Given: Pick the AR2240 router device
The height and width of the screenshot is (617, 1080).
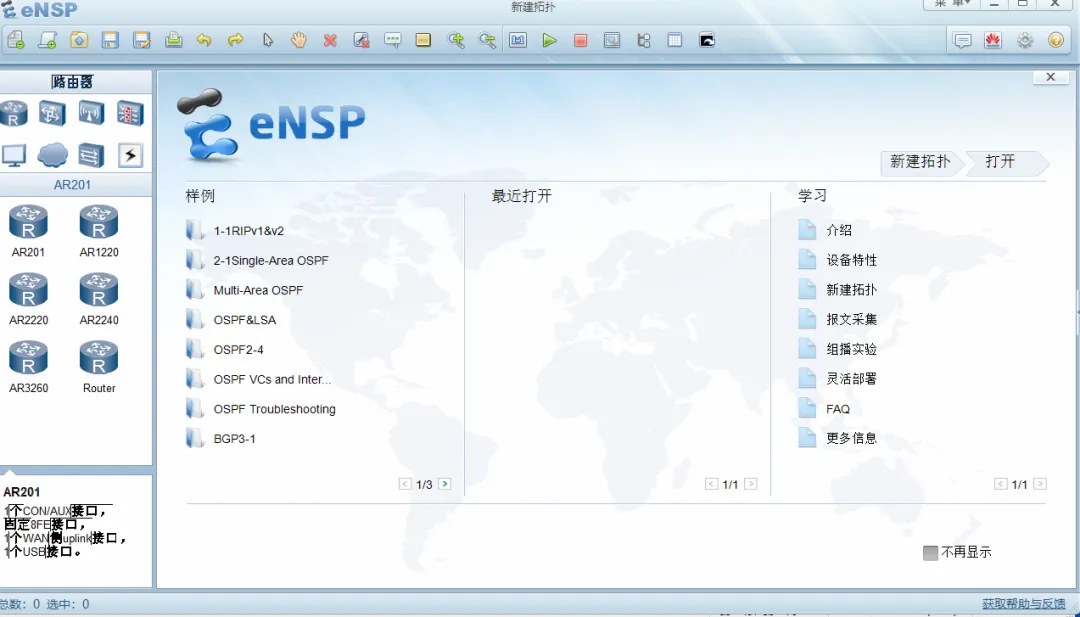Looking at the screenshot, I should (x=98, y=299).
